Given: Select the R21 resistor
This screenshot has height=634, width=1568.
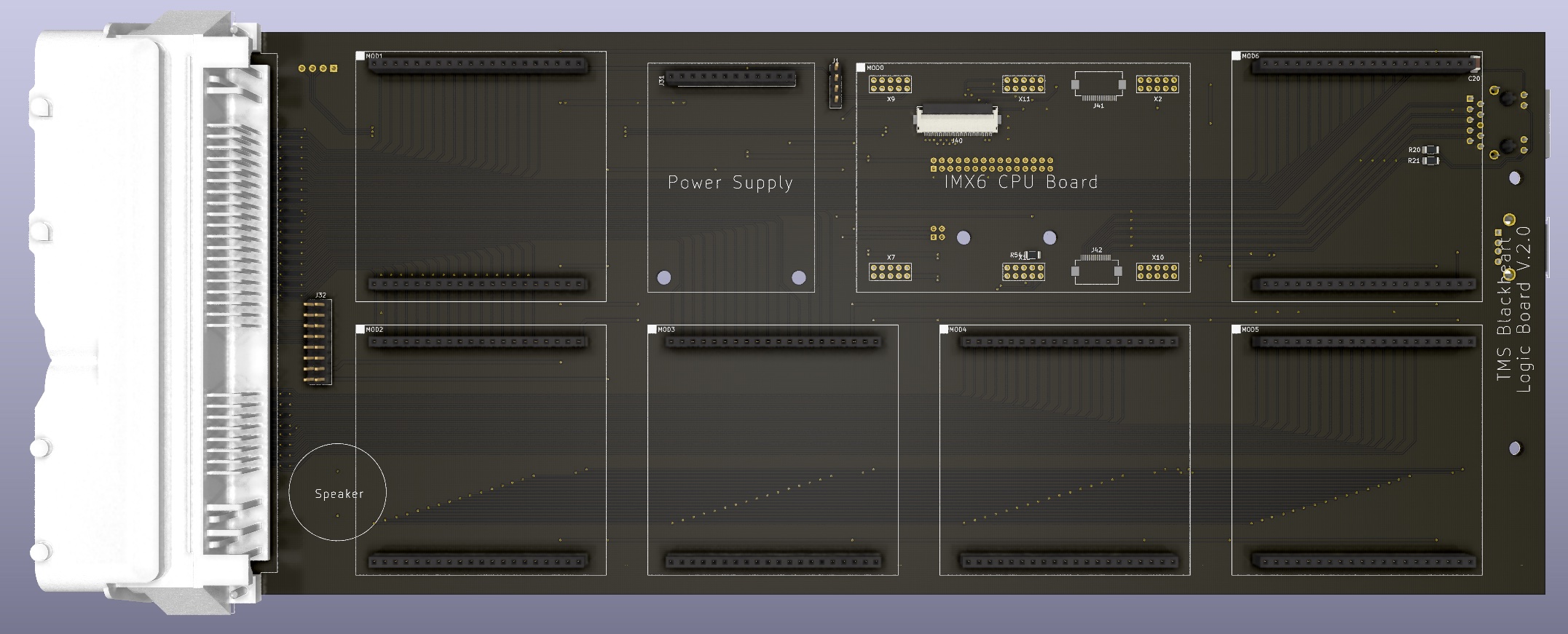Looking at the screenshot, I should pyautogui.click(x=1431, y=160).
